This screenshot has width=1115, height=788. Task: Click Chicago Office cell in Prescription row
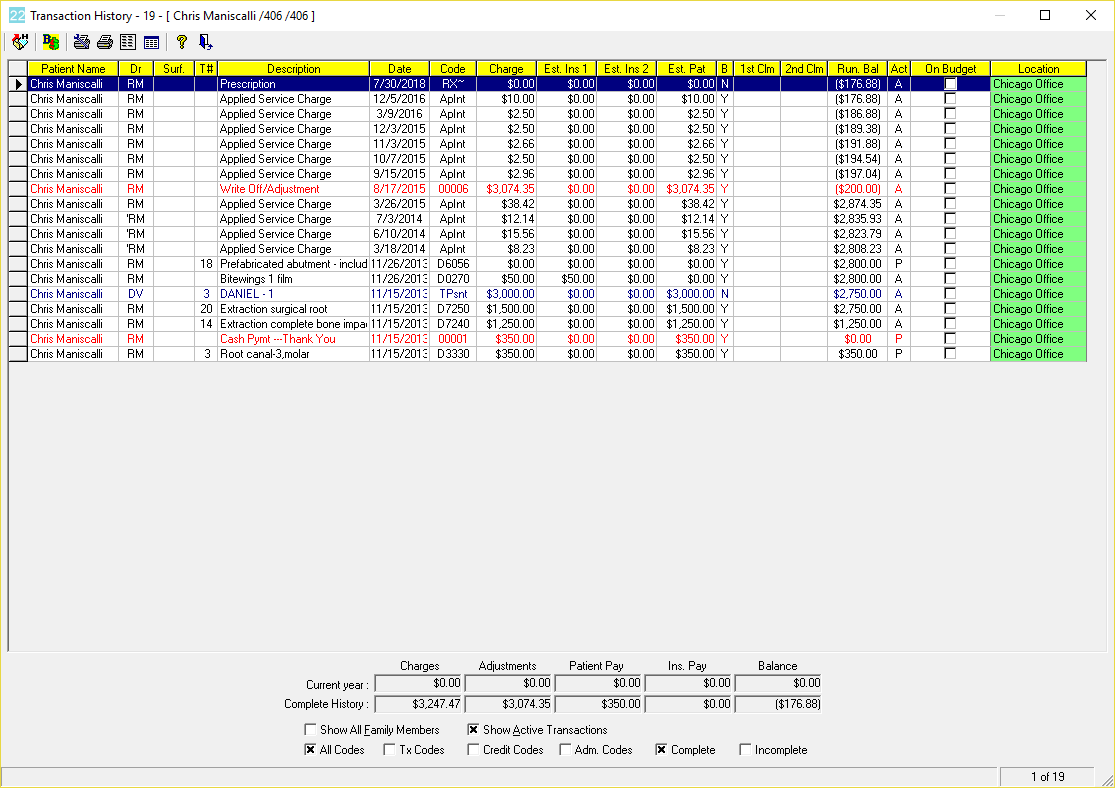click(1038, 84)
